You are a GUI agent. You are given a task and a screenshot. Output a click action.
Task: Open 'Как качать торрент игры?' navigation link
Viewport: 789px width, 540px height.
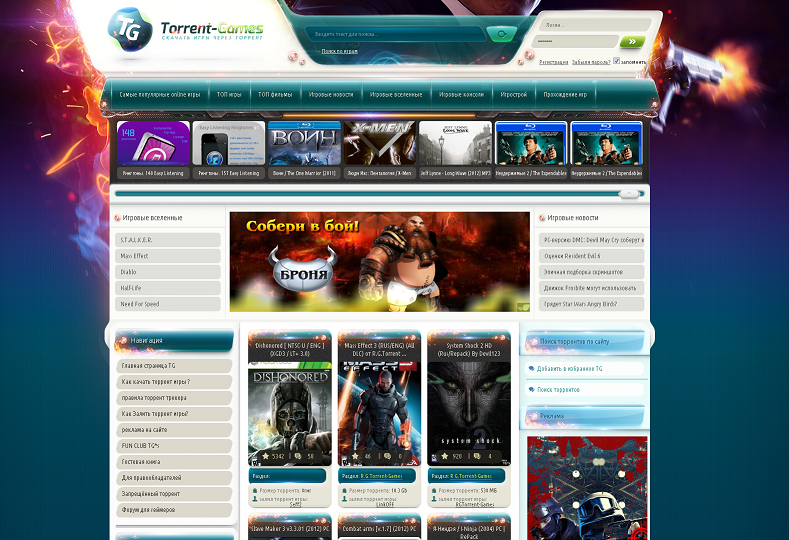[174, 382]
